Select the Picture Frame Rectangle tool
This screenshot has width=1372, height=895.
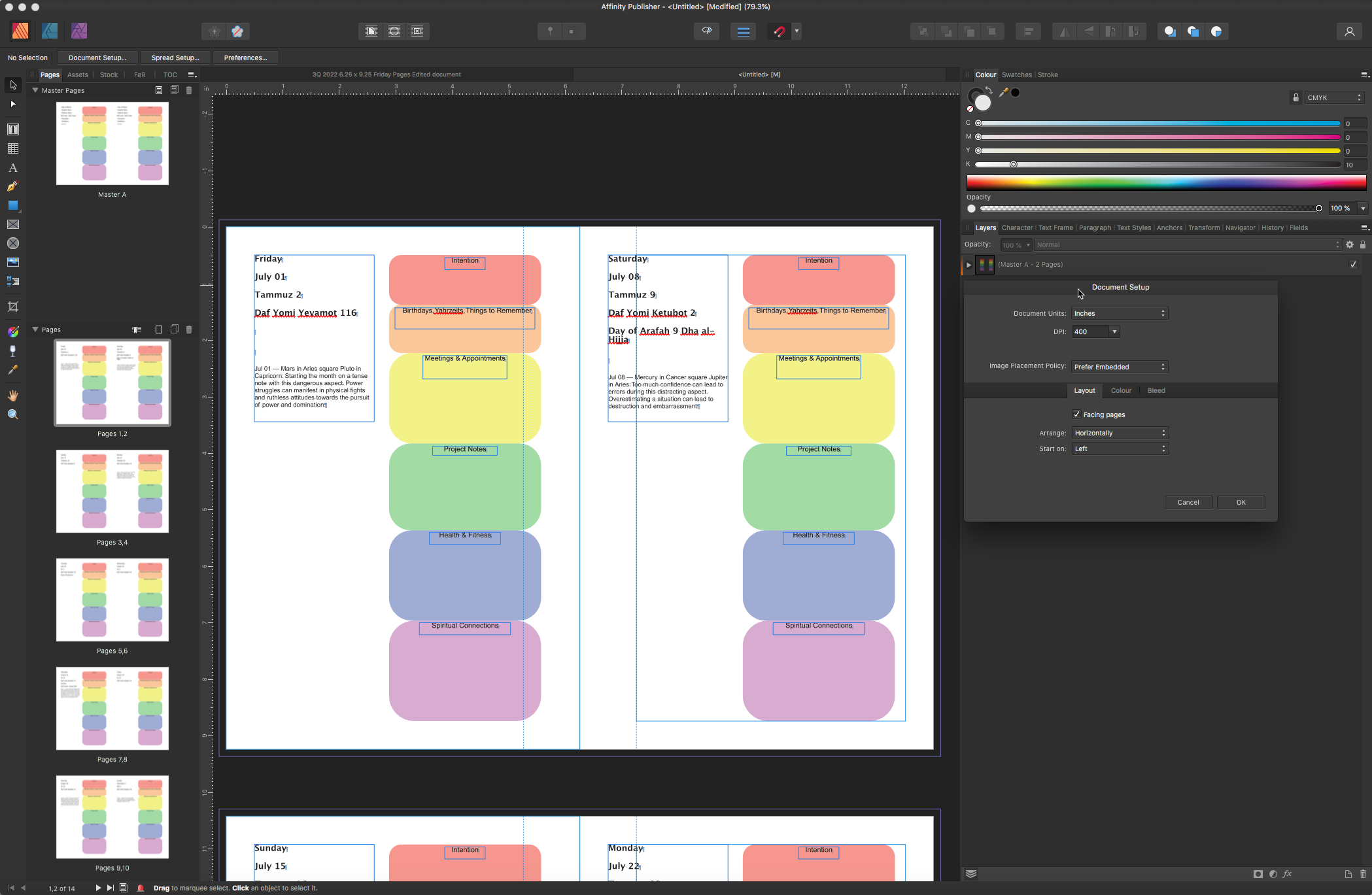coord(13,224)
